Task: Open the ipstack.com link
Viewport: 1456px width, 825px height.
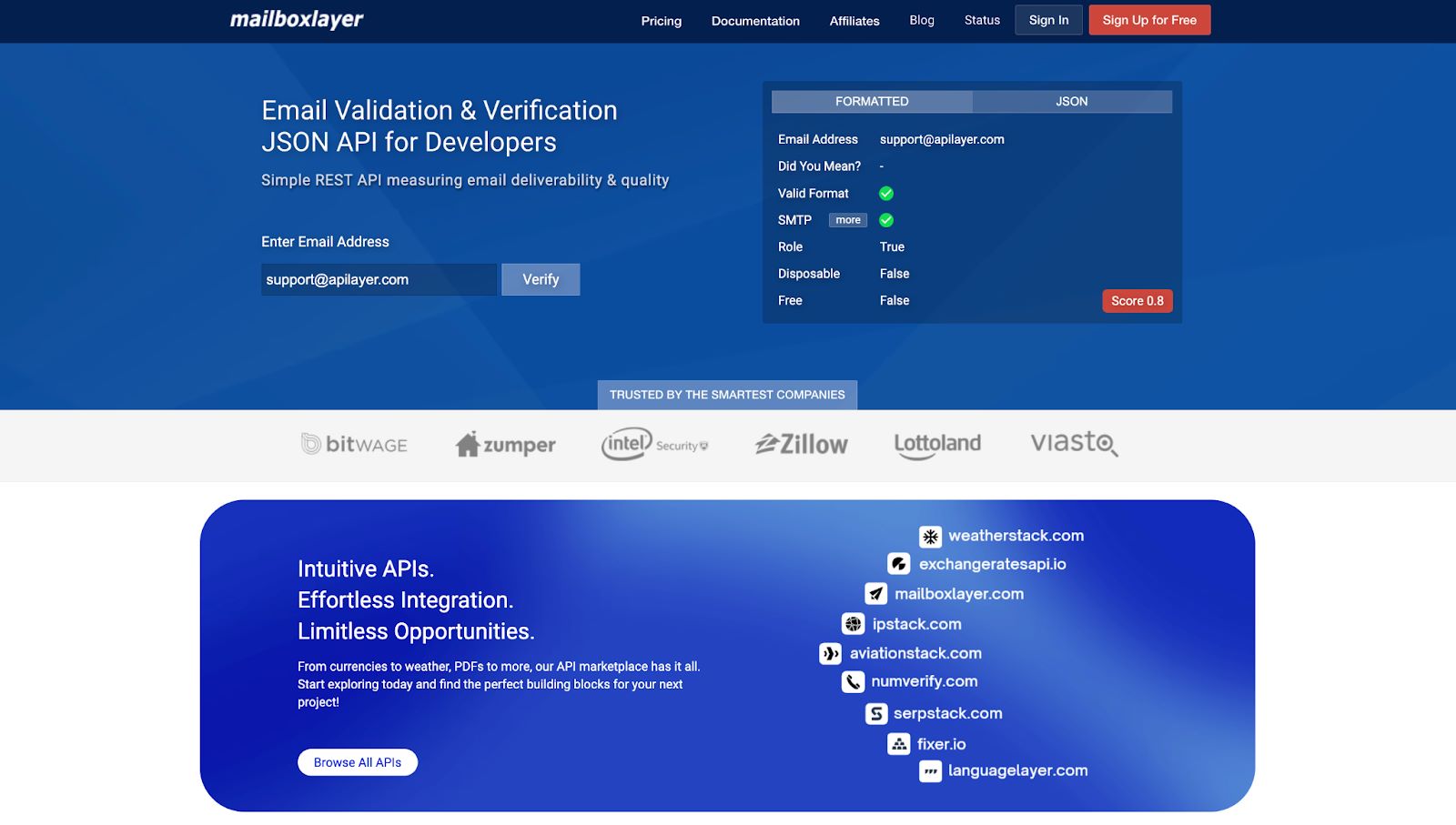Action: pyautogui.click(x=916, y=624)
